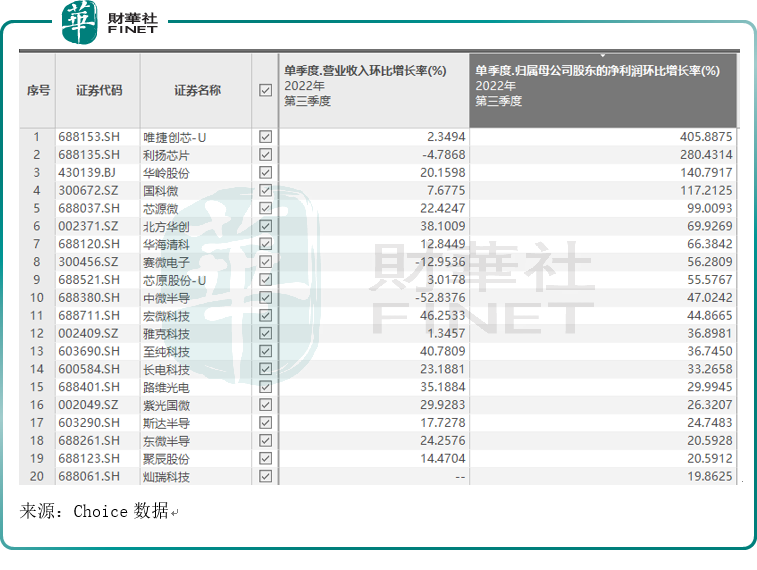Click the security name 雅克科技
The width and height of the screenshot is (757, 570).
[166, 334]
